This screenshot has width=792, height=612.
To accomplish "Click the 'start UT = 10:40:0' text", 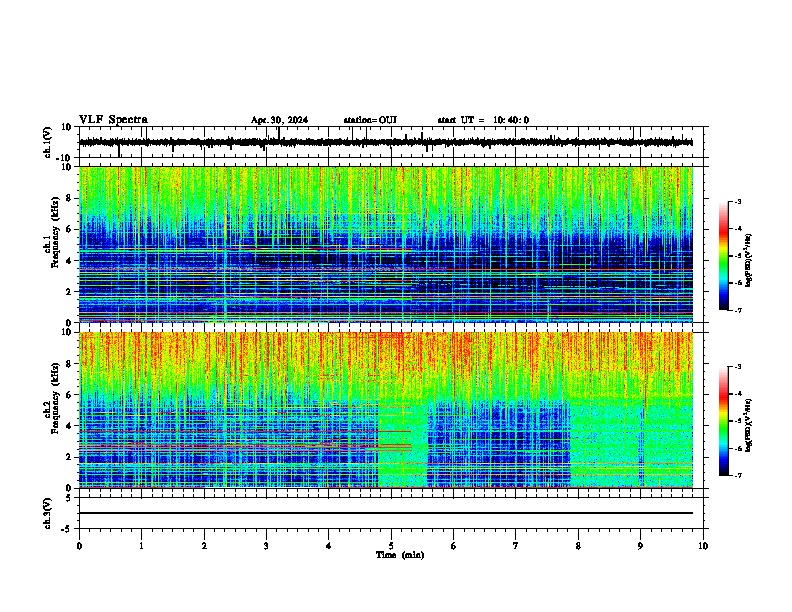I will click(483, 120).
